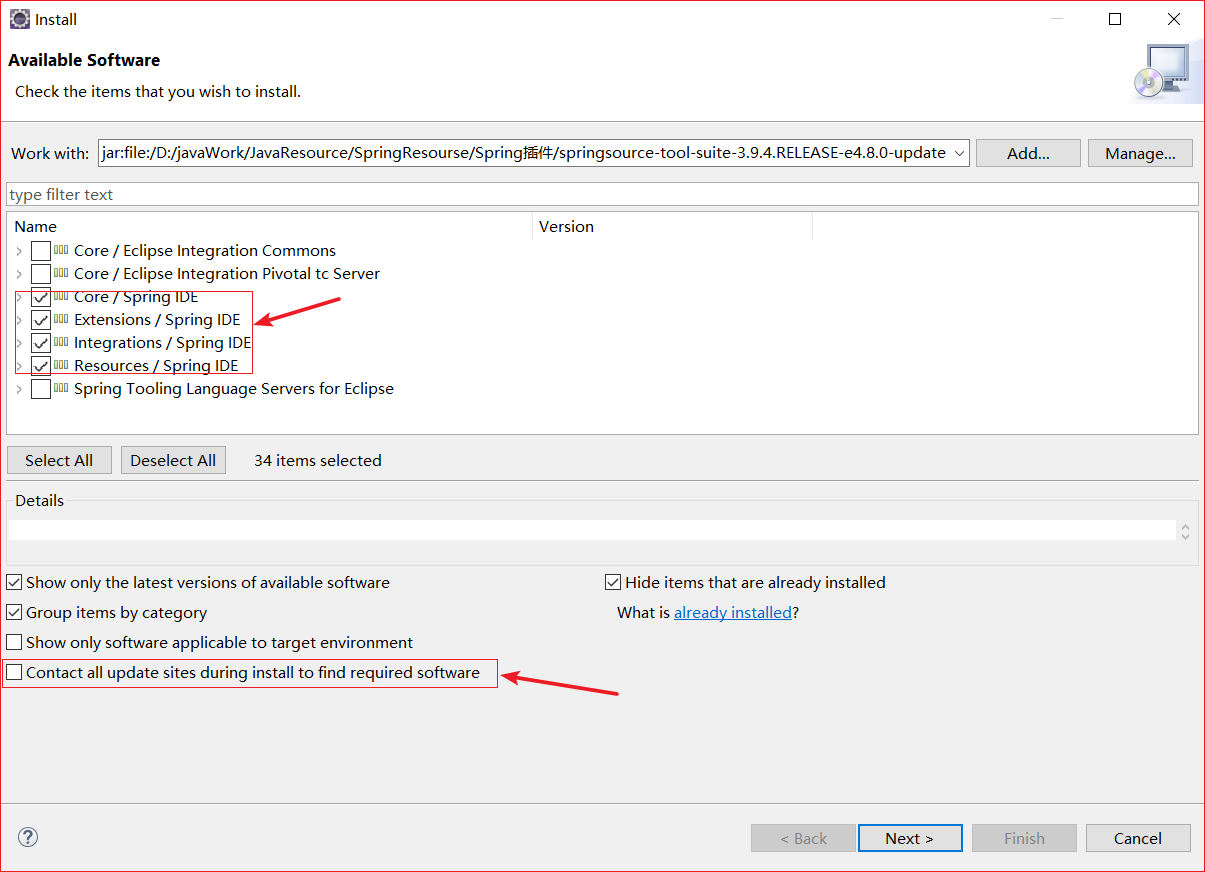This screenshot has height=872, width=1205.
Task: Click the Select All button
Action: 59,460
